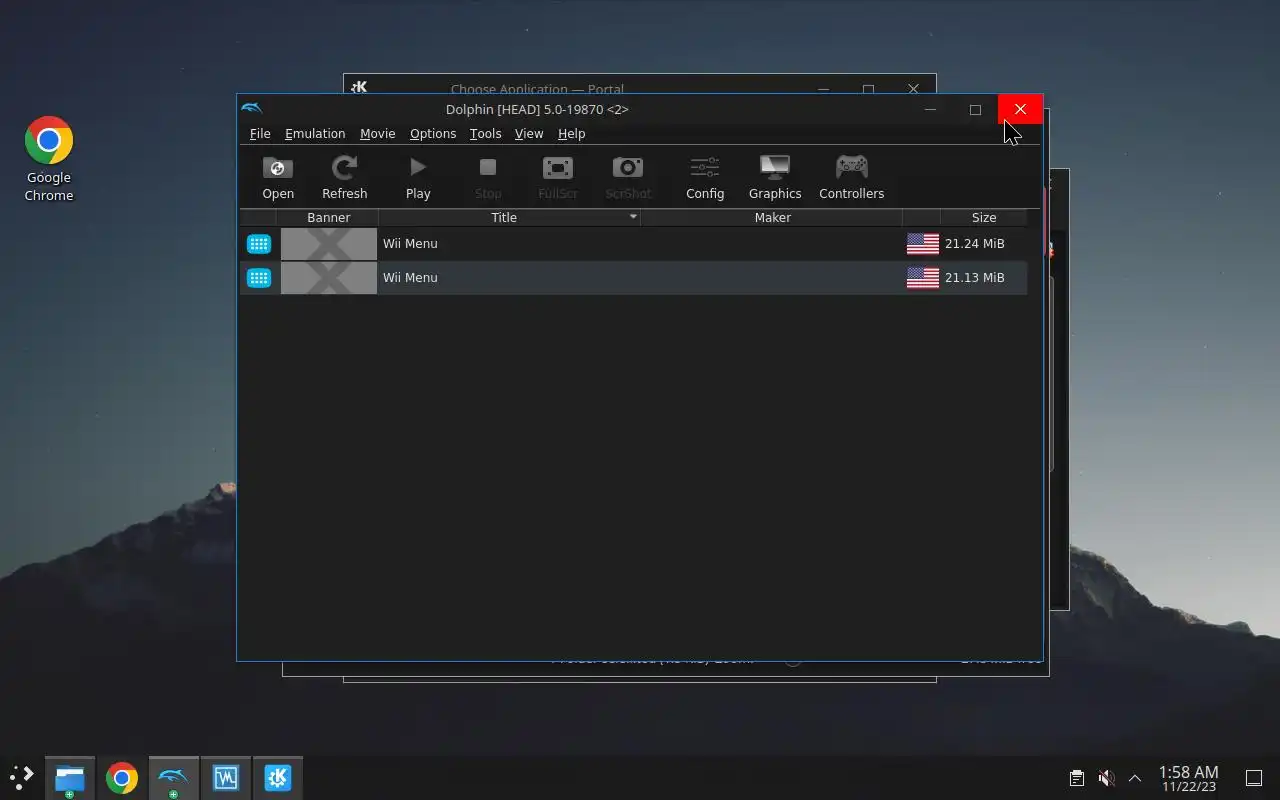Open the application launcher in the taskbar
This screenshot has height=800, width=1280.
[22, 777]
